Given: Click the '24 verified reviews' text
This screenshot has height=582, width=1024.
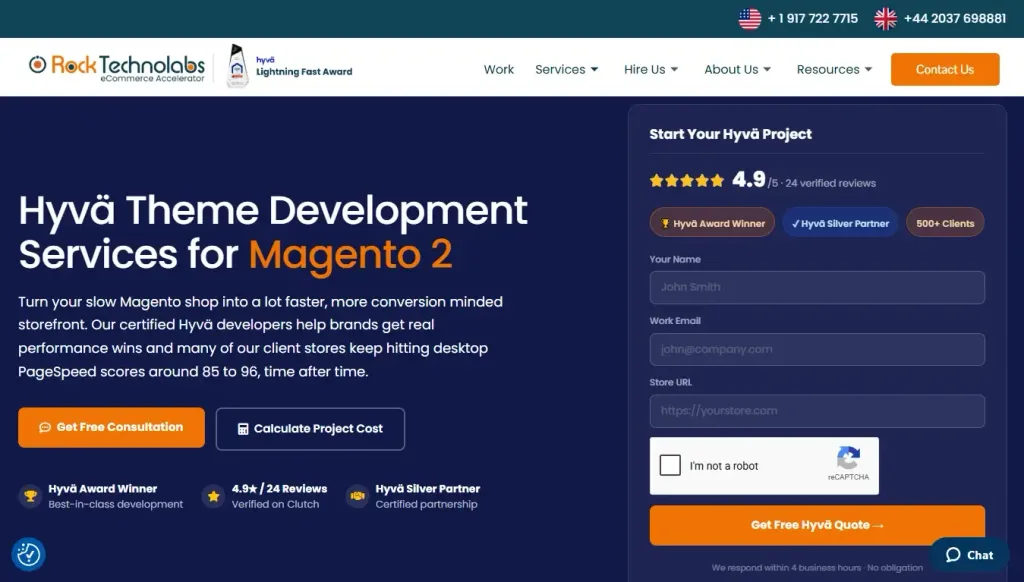Looking at the screenshot, I should (x=831, y=184).
